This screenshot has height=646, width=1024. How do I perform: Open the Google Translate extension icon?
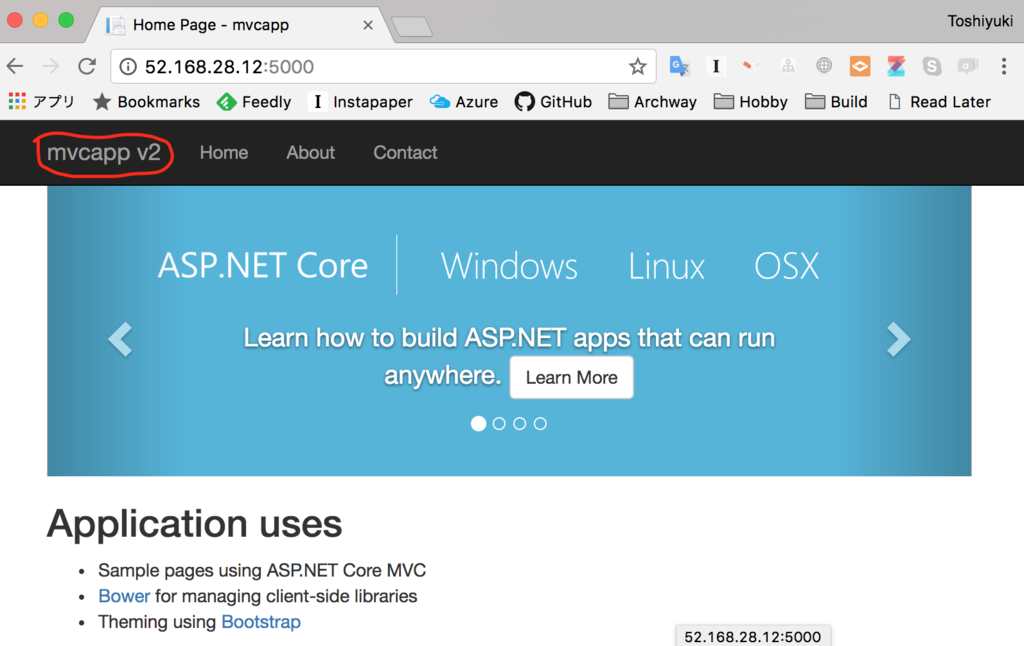pos(679,66)
